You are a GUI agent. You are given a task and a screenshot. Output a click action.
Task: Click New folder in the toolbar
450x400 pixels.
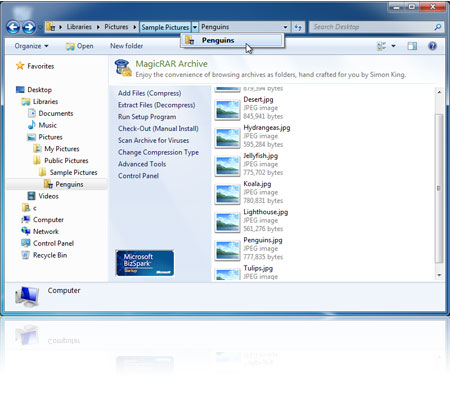click(126, 46)
